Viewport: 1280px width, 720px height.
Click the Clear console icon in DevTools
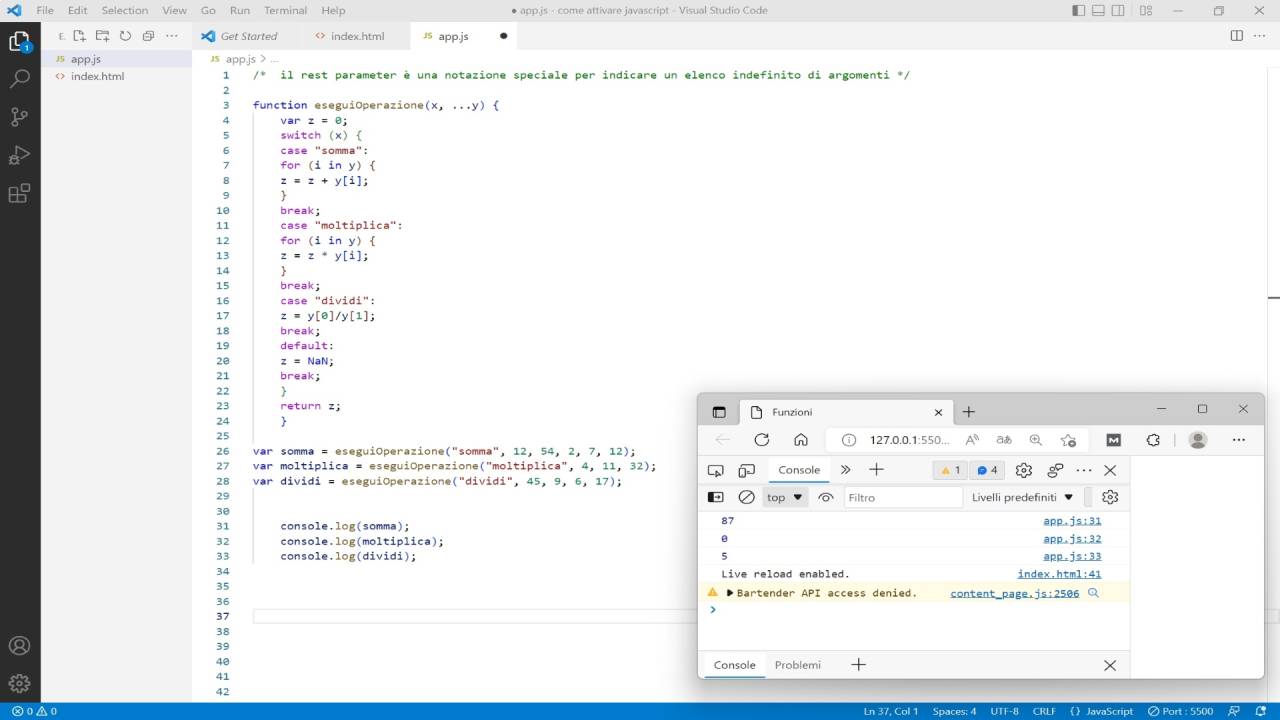(x=746, y=497)
